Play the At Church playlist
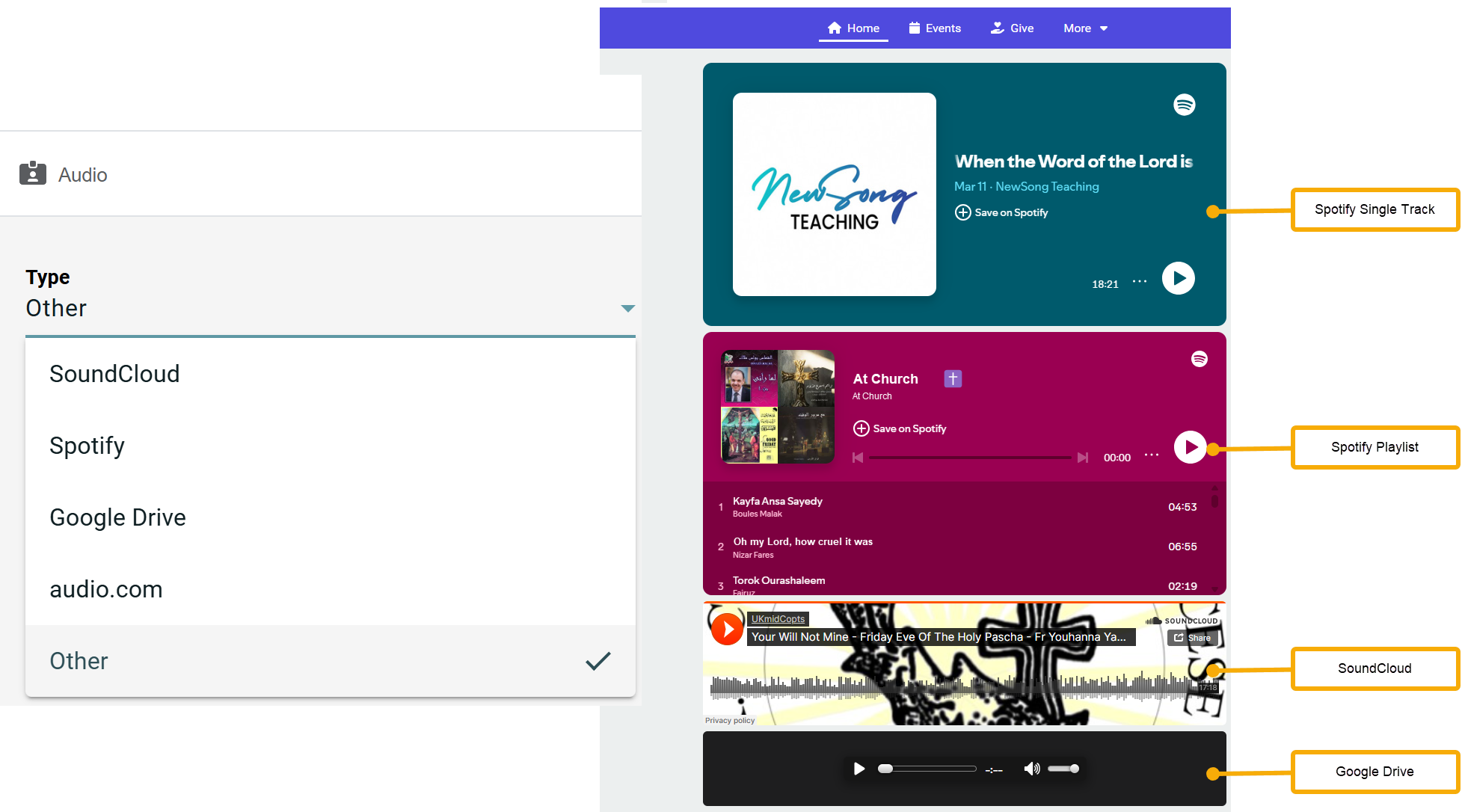This screenshot has width=1462, height=812. click(x=1190, y=447)
